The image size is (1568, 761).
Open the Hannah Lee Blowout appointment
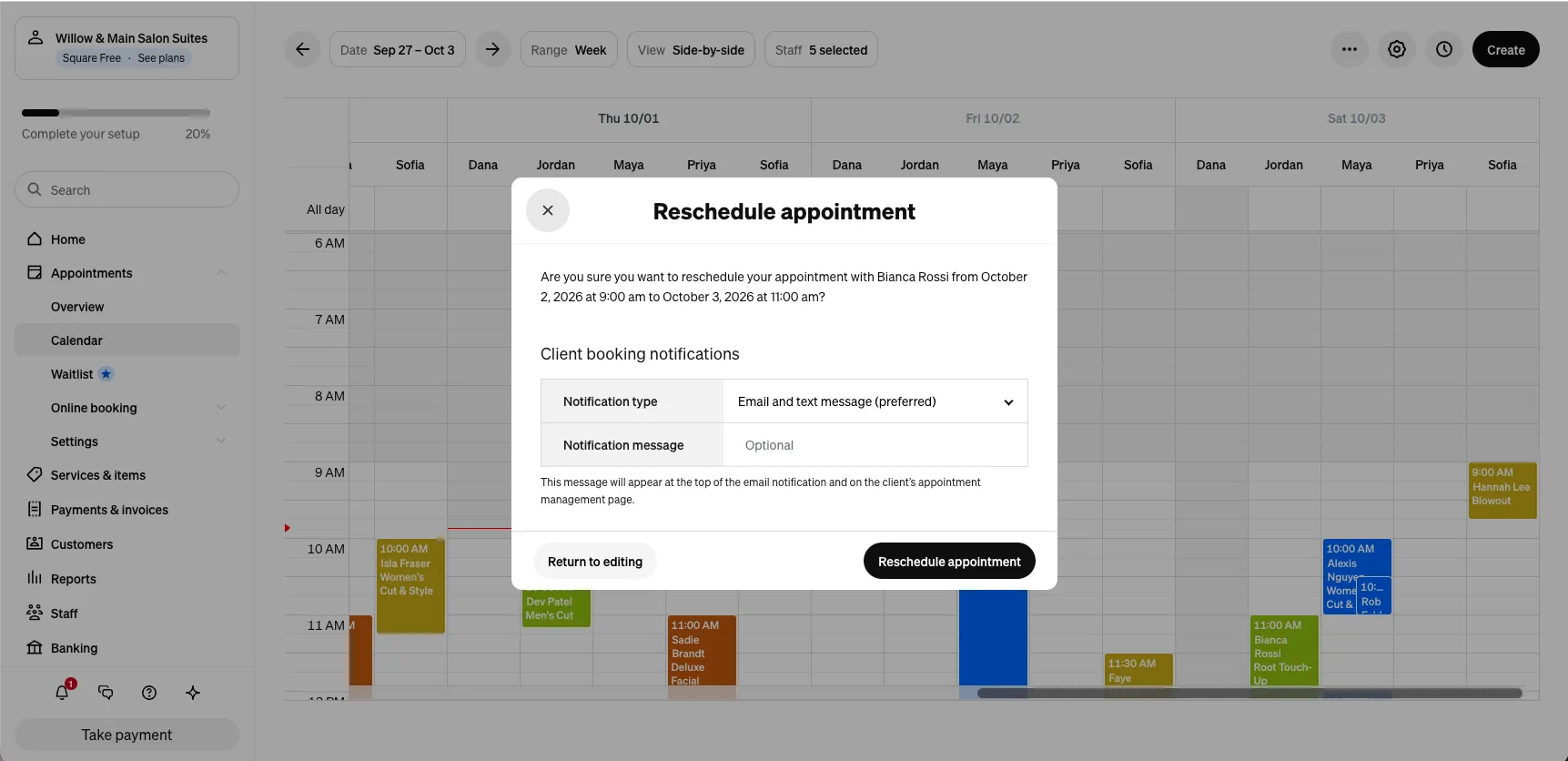[x=1502, y=491]
